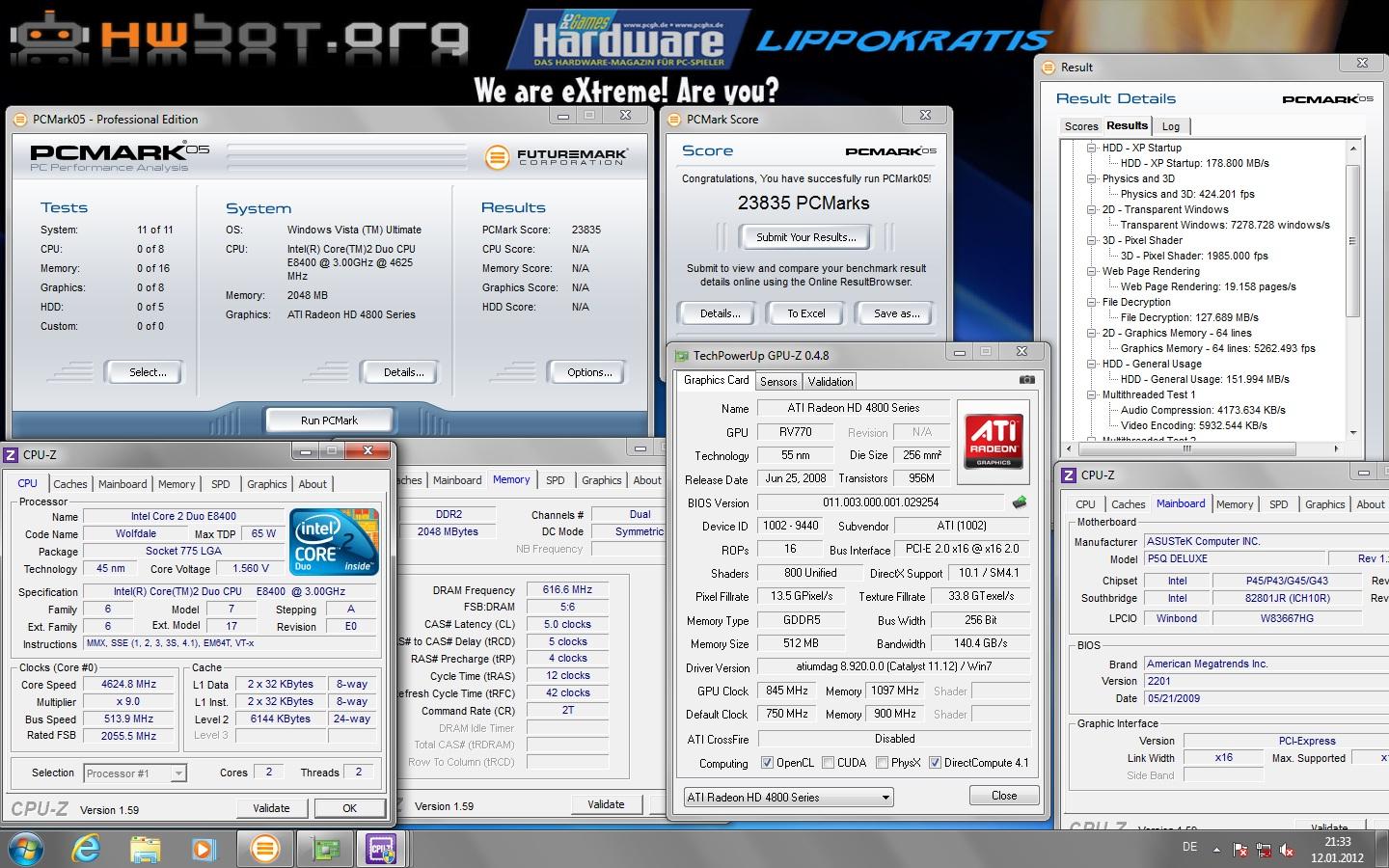Open Windows Start menu orb

pos(26,849)
